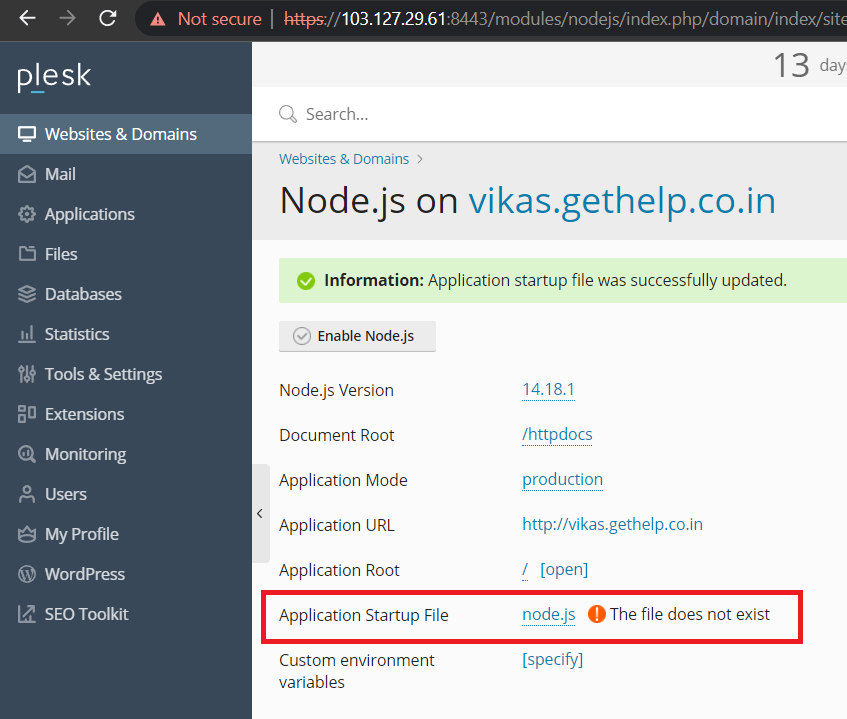Click the search magnifier icon

287,115
